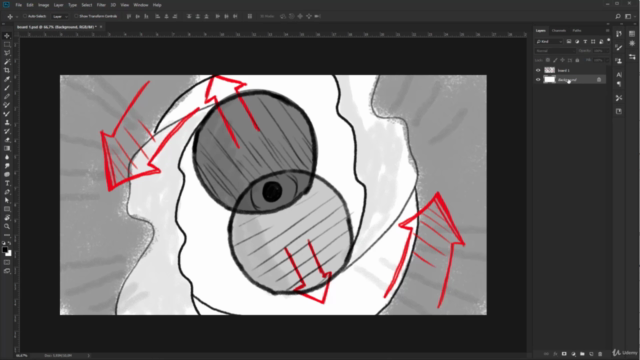Select the Gradient tool

7,149
